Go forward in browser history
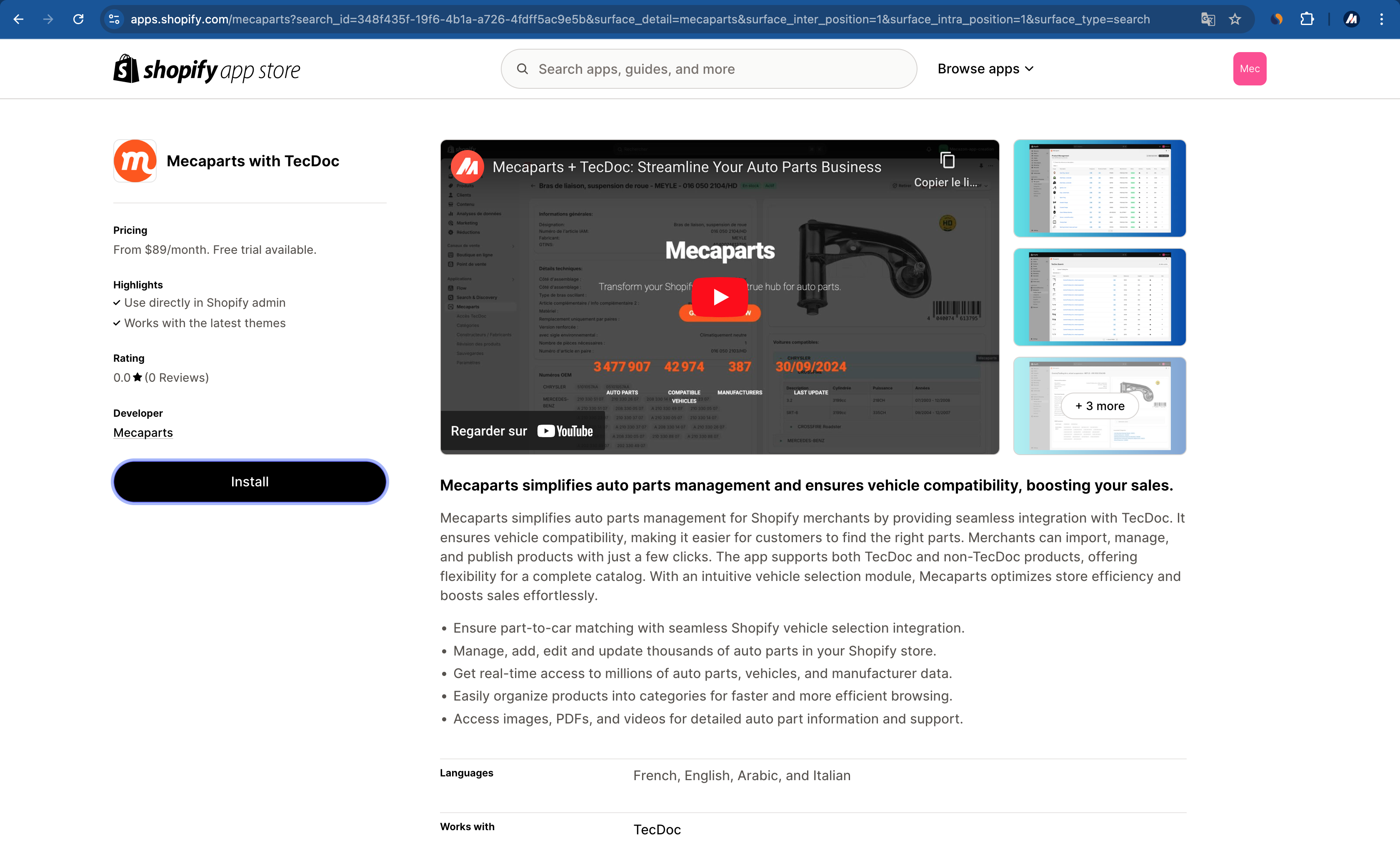The height and width of the screenshot is (841, 1400). pyautogui.click(x=48, y=19)
